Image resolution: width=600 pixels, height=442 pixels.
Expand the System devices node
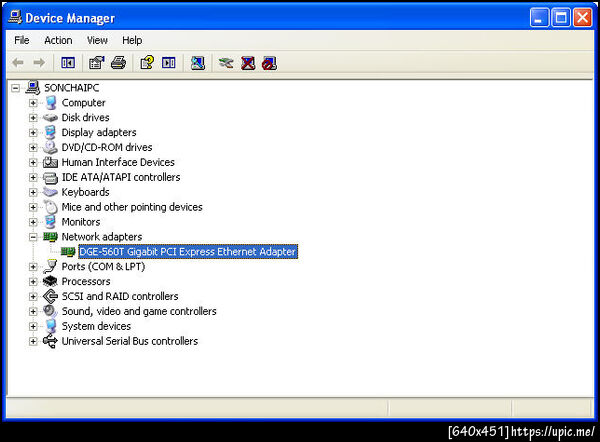[x=33, y=326]
